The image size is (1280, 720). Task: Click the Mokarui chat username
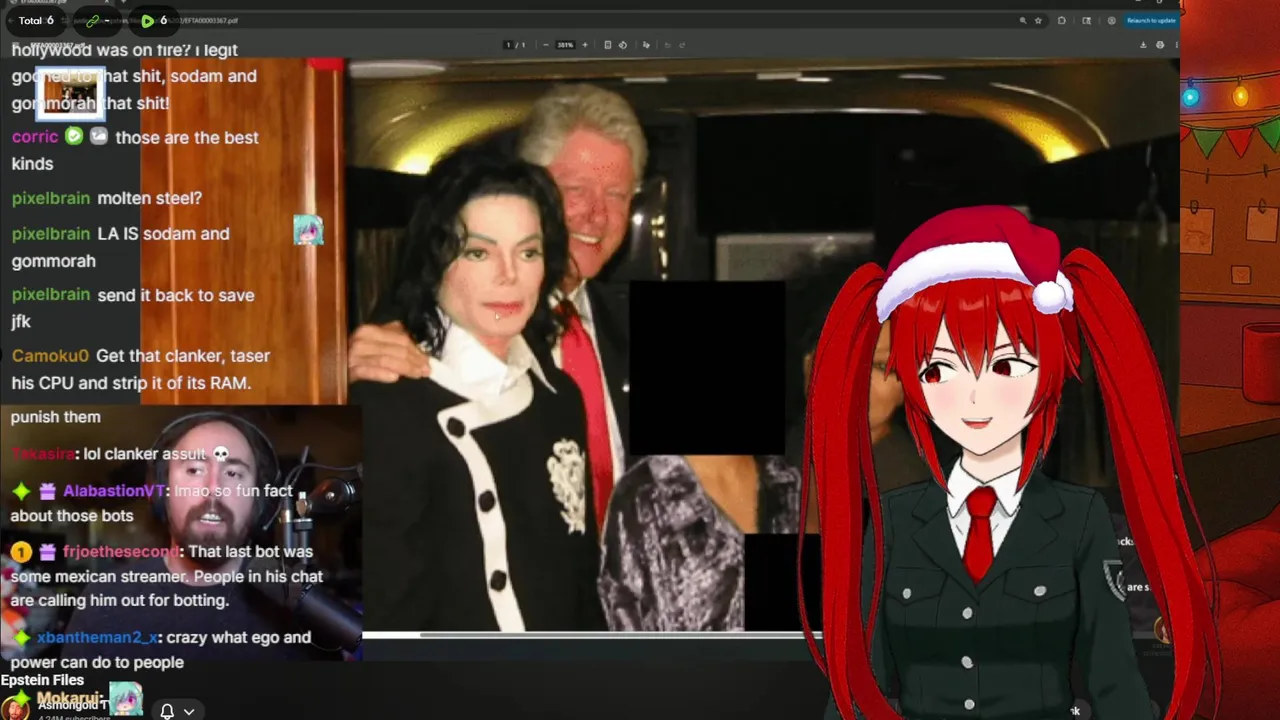pyautogui.click(x=67, y=698)
